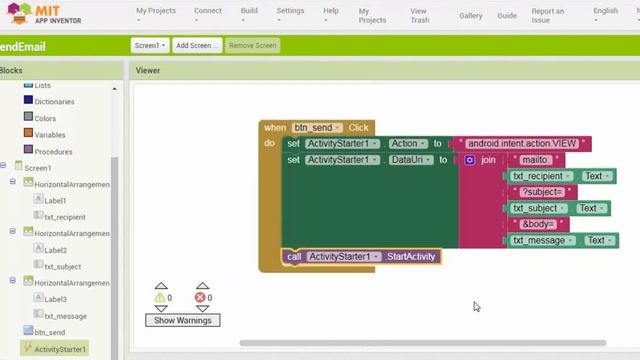The image size is (640, 360).
Task: Open the English language menu
Action: tap(605, 15)
